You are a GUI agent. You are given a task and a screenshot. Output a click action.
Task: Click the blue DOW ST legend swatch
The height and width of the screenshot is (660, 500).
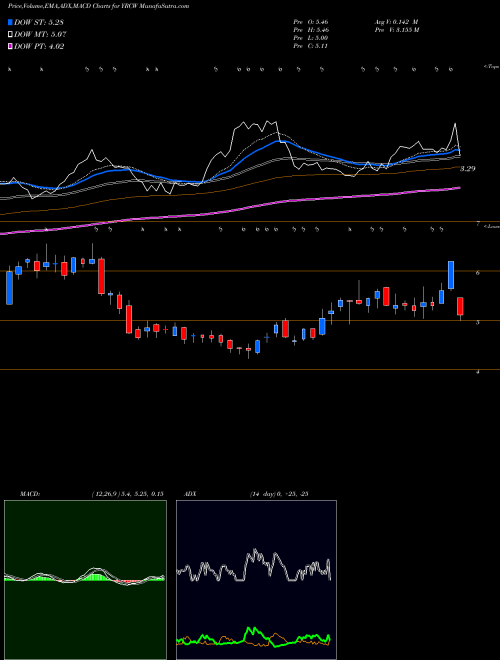11,22
